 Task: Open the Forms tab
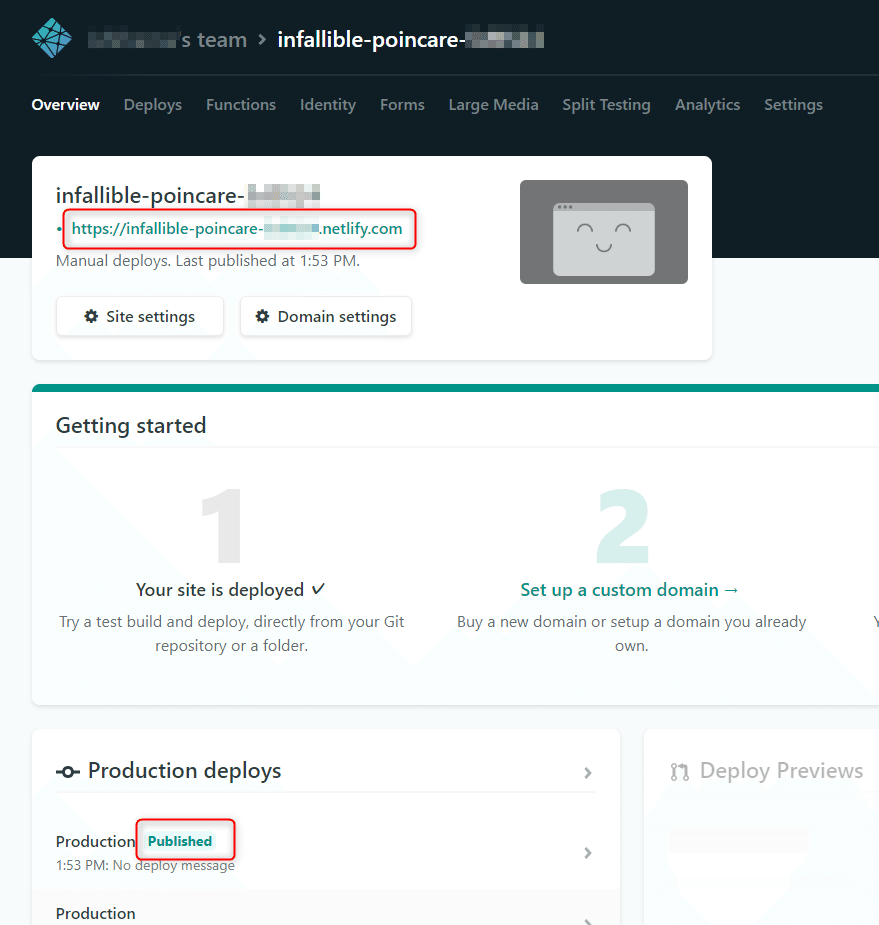tap(402, 105)
